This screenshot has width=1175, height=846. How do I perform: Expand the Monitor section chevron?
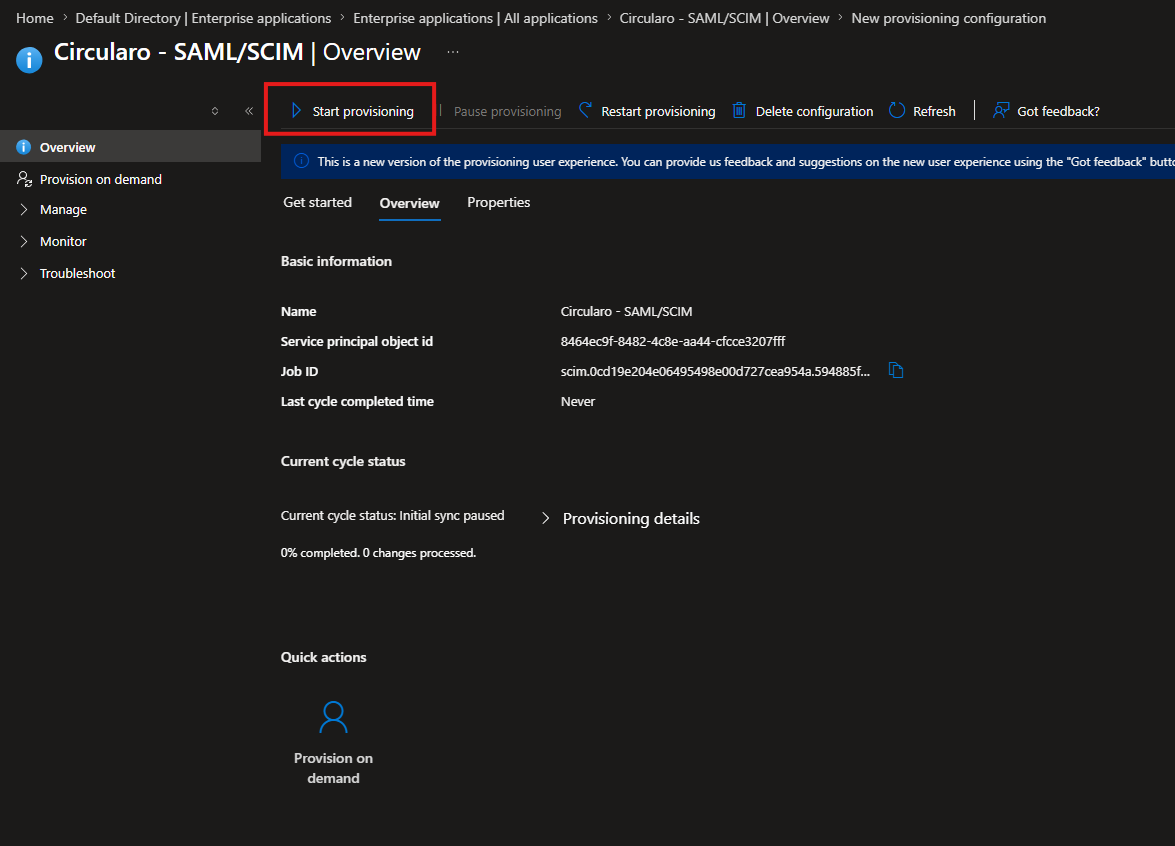(24, 241)
